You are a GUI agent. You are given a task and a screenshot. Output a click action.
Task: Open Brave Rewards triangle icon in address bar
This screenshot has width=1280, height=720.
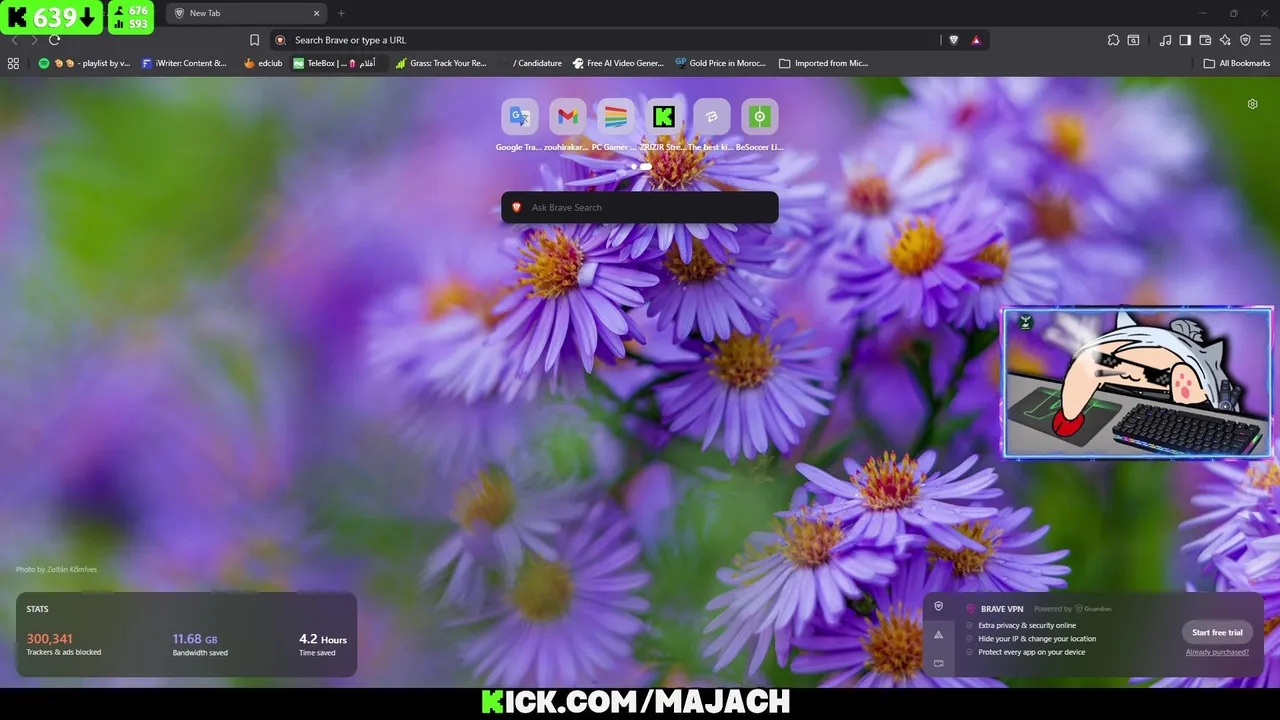click(x=976, y=40)
